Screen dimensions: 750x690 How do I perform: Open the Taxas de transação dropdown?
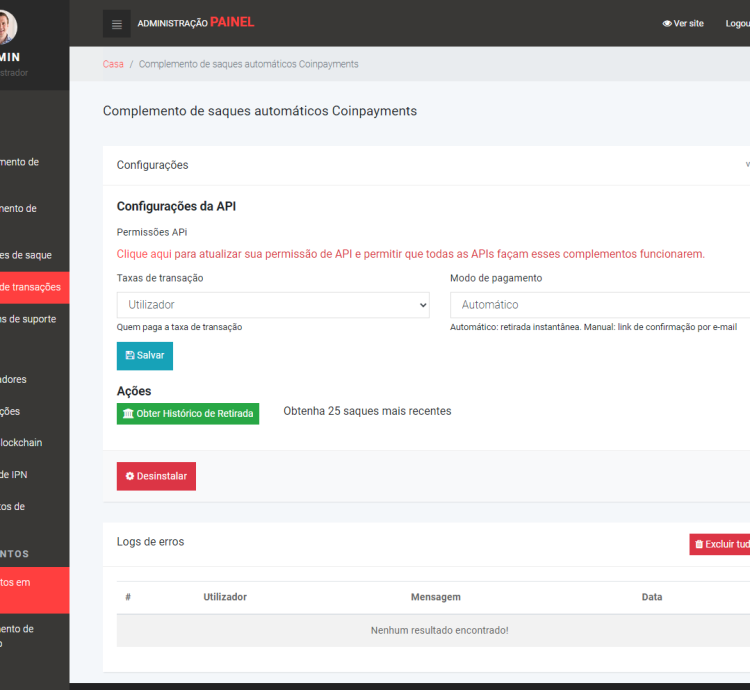click(x=273, y=305)
